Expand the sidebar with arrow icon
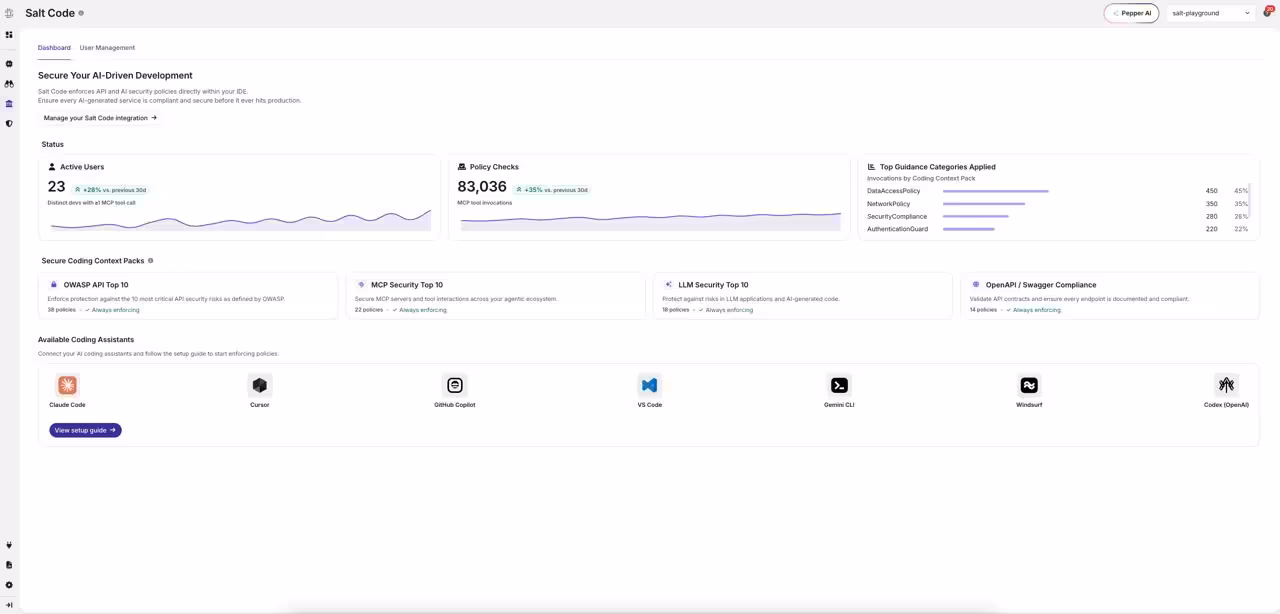This screenshot has height=614, width=1280. click(x=9, y=605)
